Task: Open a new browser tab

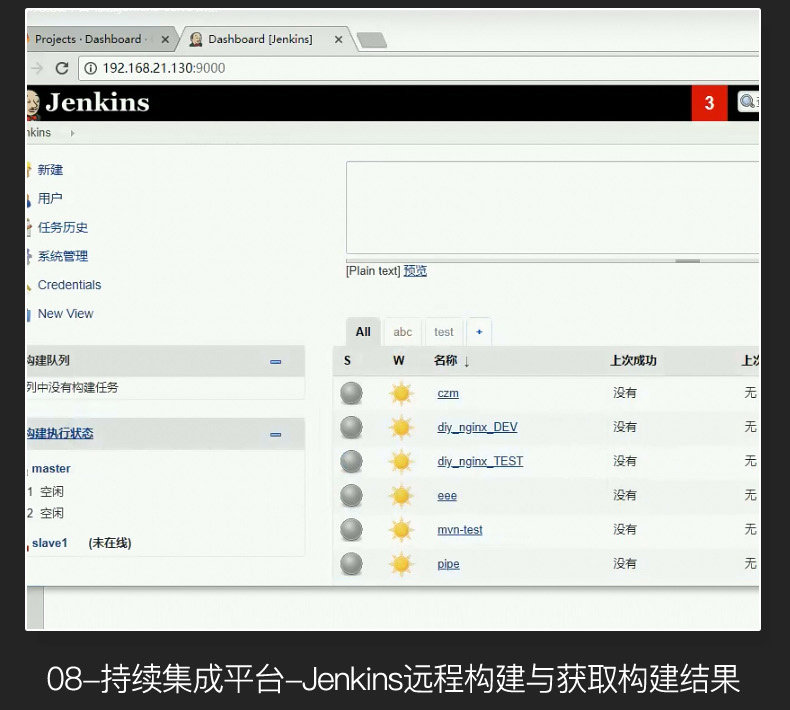Action: tap(371, 40)
